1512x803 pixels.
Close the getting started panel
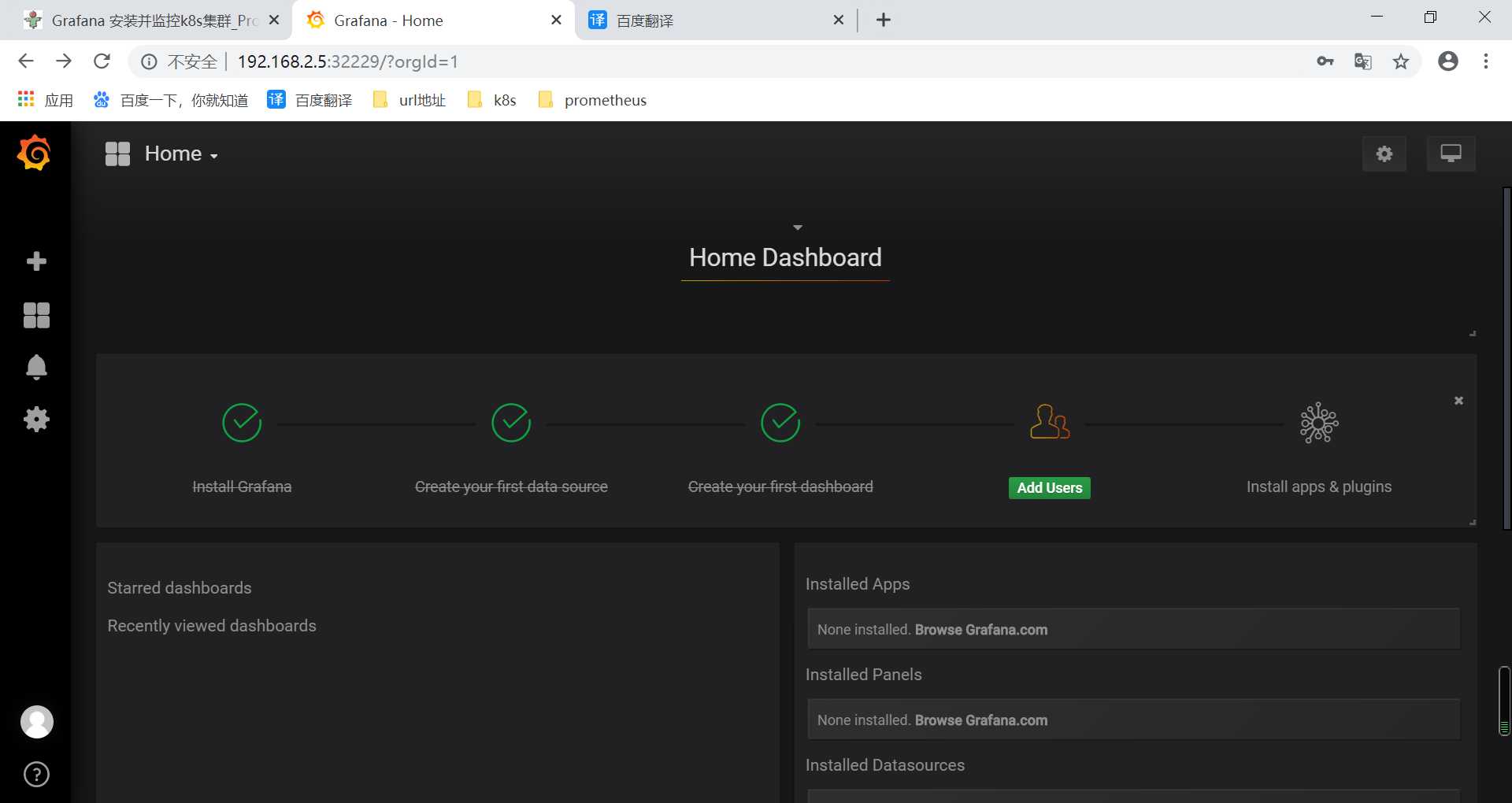click(1458, 401)
